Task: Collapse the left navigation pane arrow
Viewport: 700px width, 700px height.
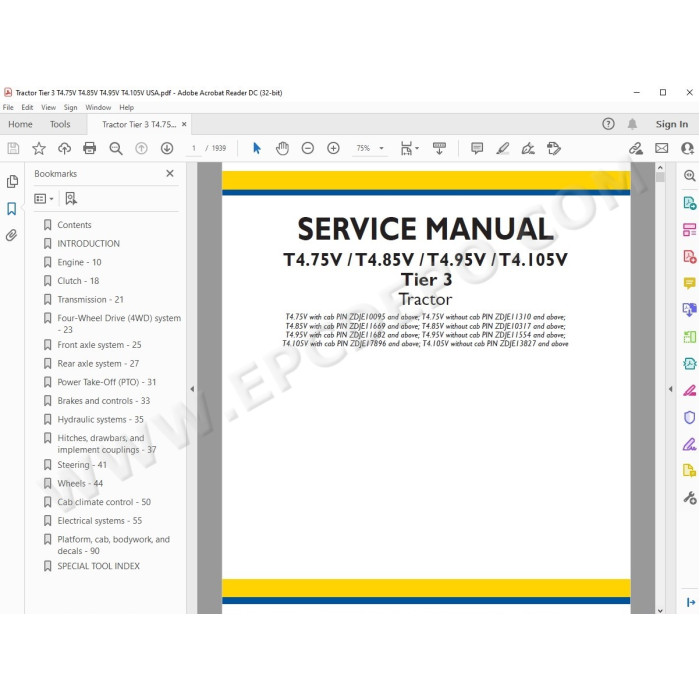Action: click(192, 389)
